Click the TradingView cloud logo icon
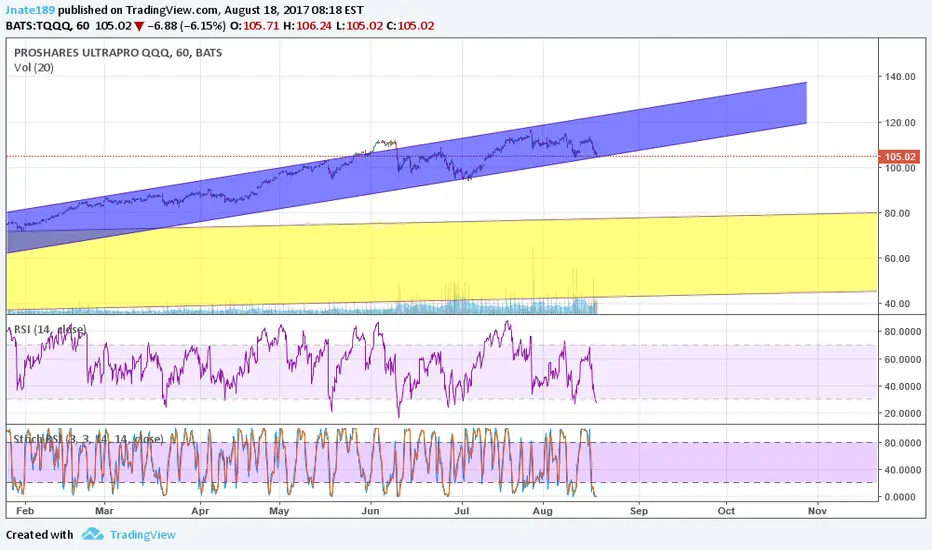The width and height of the screenshot is (932, 550). pyautogui.click(x=93, y=534)
